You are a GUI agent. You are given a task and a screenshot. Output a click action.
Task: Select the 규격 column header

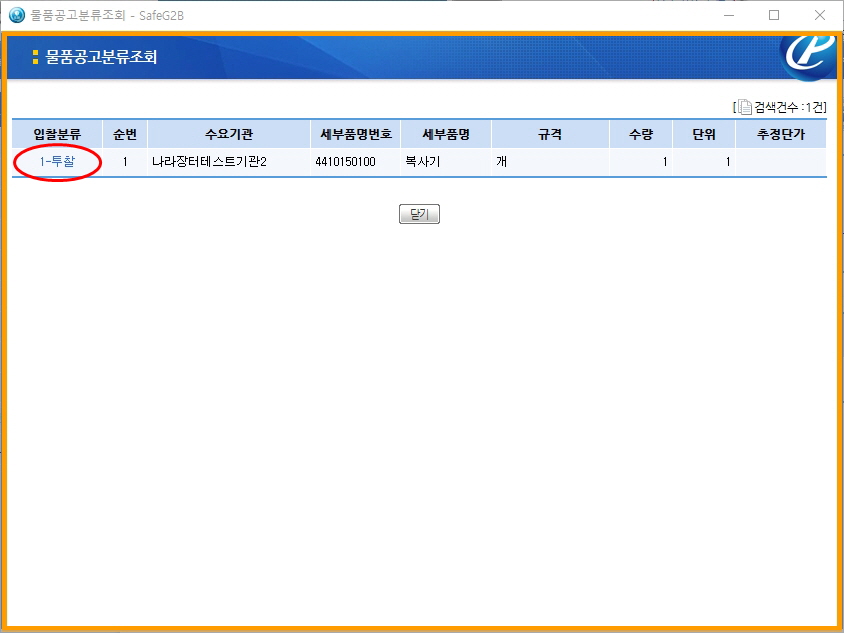(x=550, y=134)
